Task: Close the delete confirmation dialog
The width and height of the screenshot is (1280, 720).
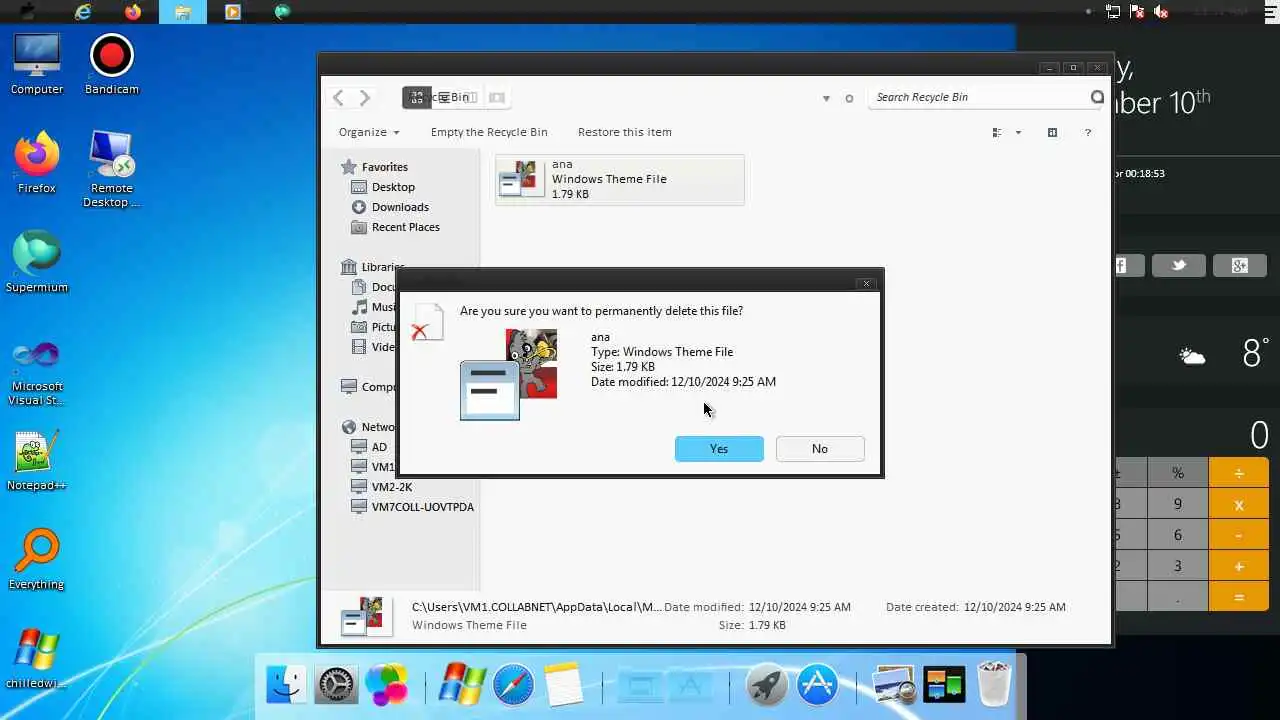Action: coord(867,284)
